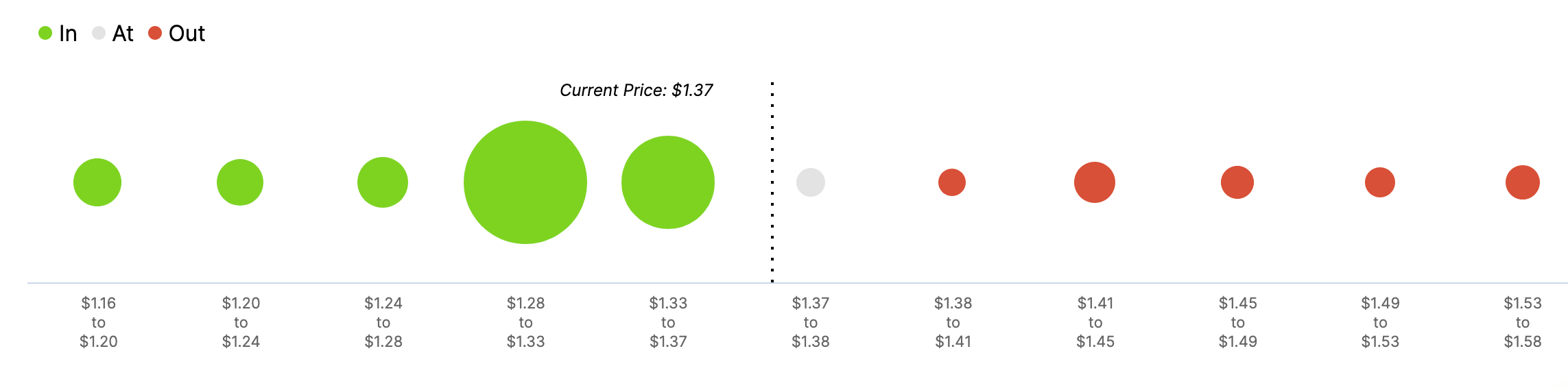The image size is (1568, 388).
Task: Click the red bubble for $1.45 to $1.49
Action: 1237,182
